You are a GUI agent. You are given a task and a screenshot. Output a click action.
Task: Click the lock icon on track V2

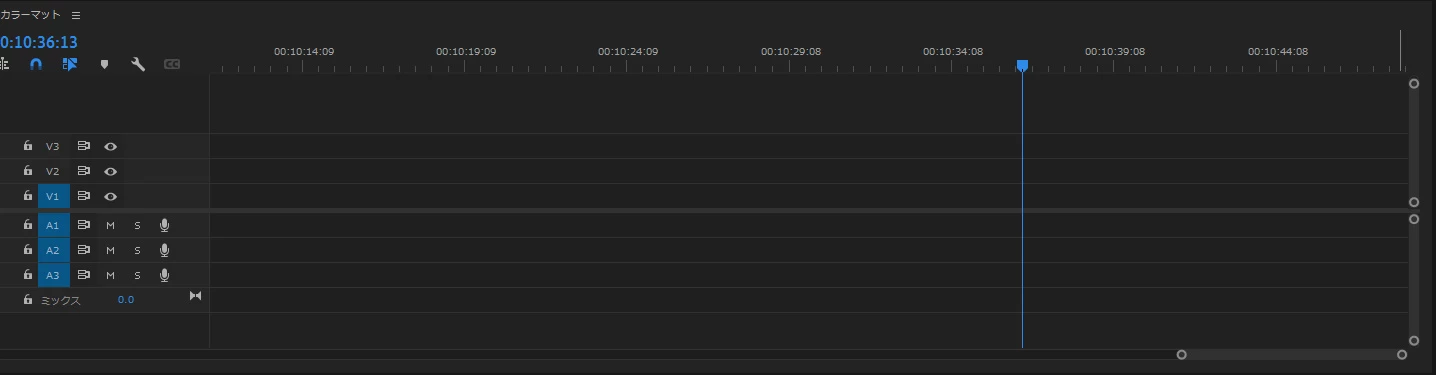coord(28,171)
